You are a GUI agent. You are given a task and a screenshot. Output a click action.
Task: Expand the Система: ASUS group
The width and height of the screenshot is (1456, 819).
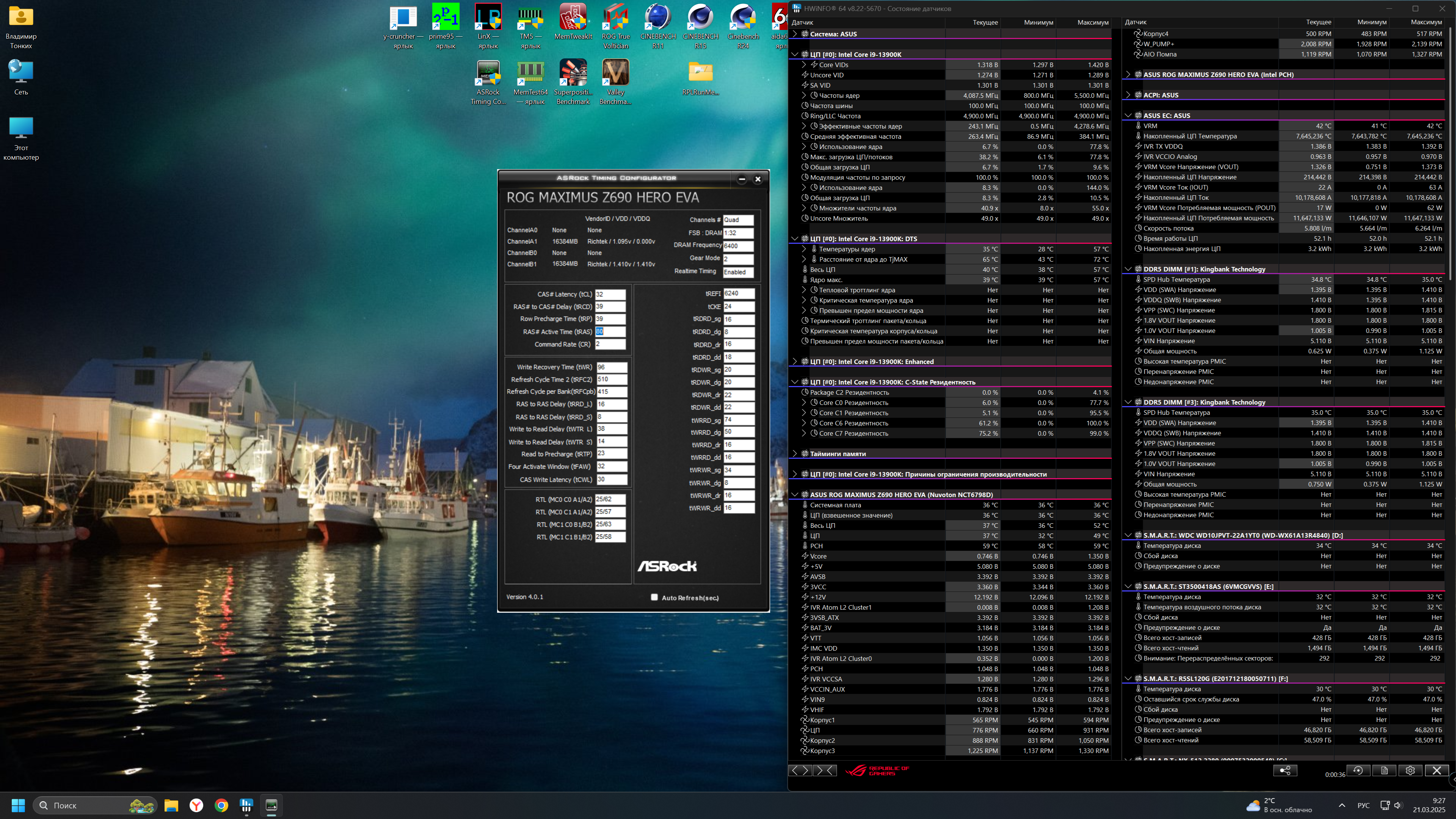coord(795,34)
